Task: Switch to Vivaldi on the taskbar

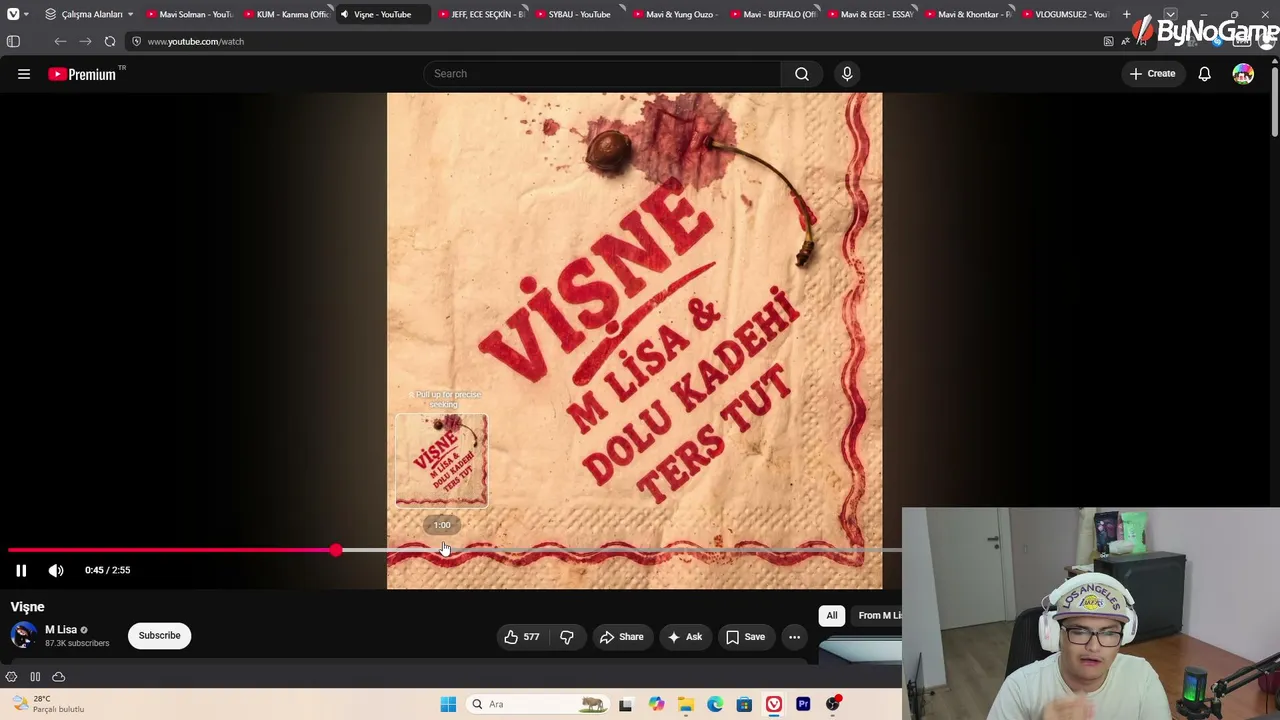Action: pos(774,704)
